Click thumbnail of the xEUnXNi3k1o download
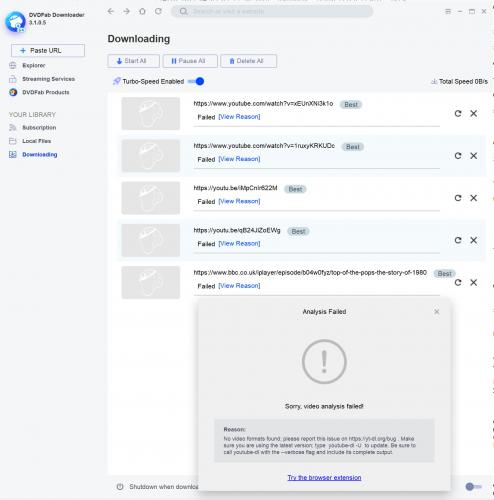Image resolution: width=494 pixels, height=500 pixels. coord(151,113)
